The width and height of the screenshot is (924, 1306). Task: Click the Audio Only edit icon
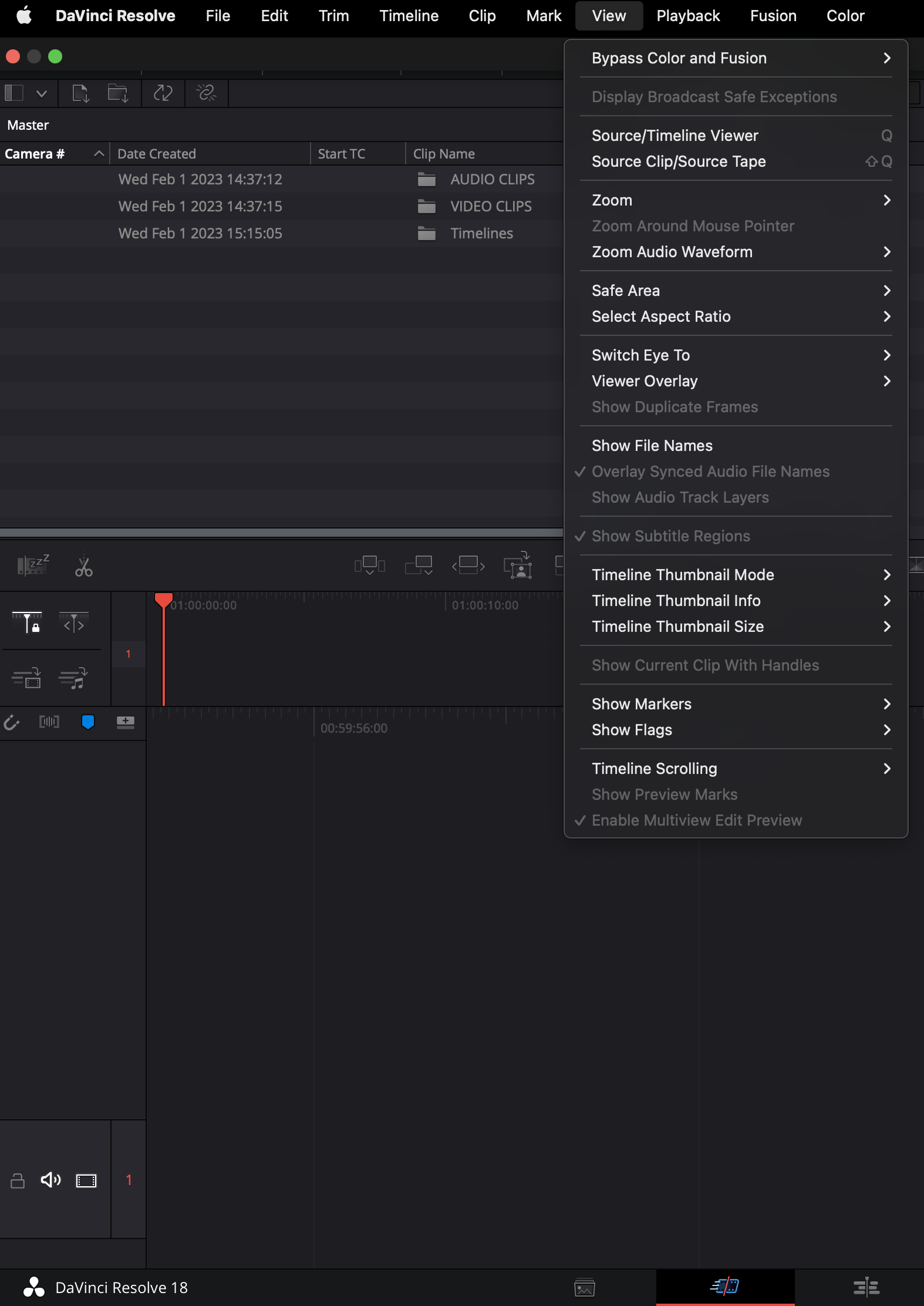click(73, 678)
